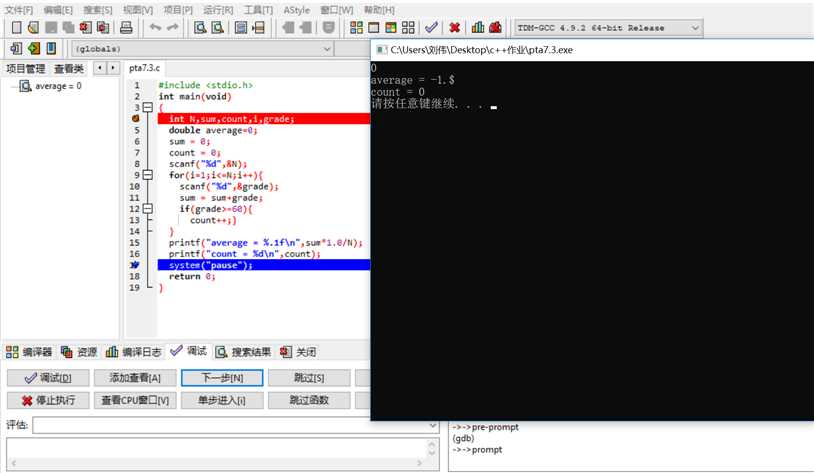
Task: Select the average = 0 watch item
Action: tap(57, 86)
